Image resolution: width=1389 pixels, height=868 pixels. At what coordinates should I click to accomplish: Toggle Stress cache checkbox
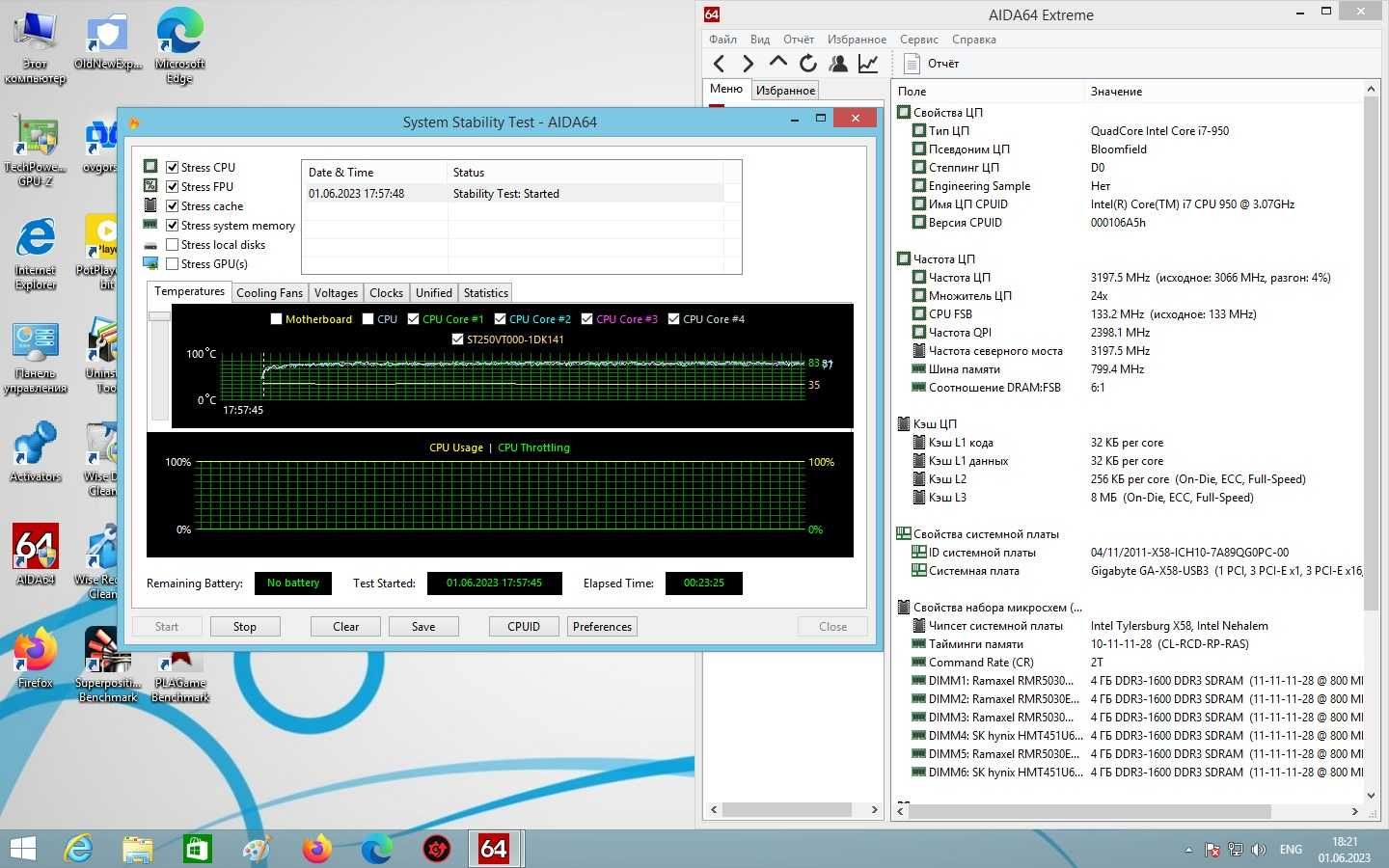(172, 205)
